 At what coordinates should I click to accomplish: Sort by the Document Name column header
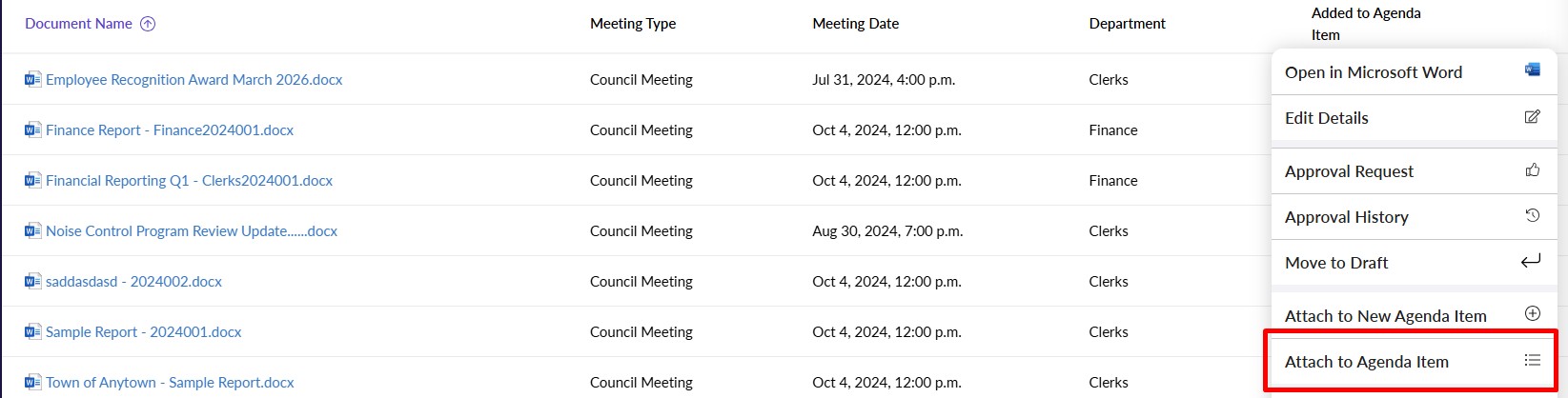point(78,24)
